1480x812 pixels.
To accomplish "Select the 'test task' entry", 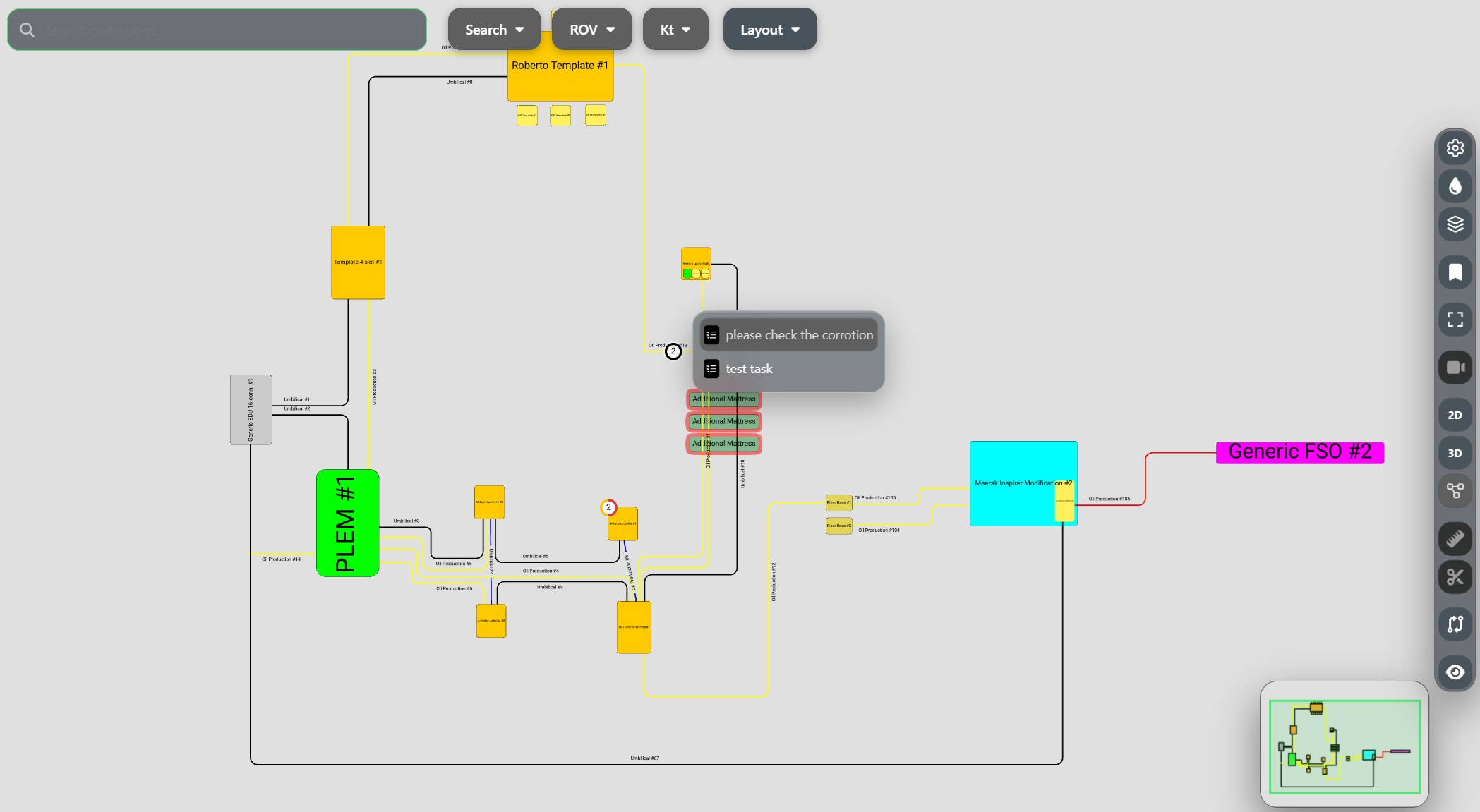I will [x=788, y=369].
